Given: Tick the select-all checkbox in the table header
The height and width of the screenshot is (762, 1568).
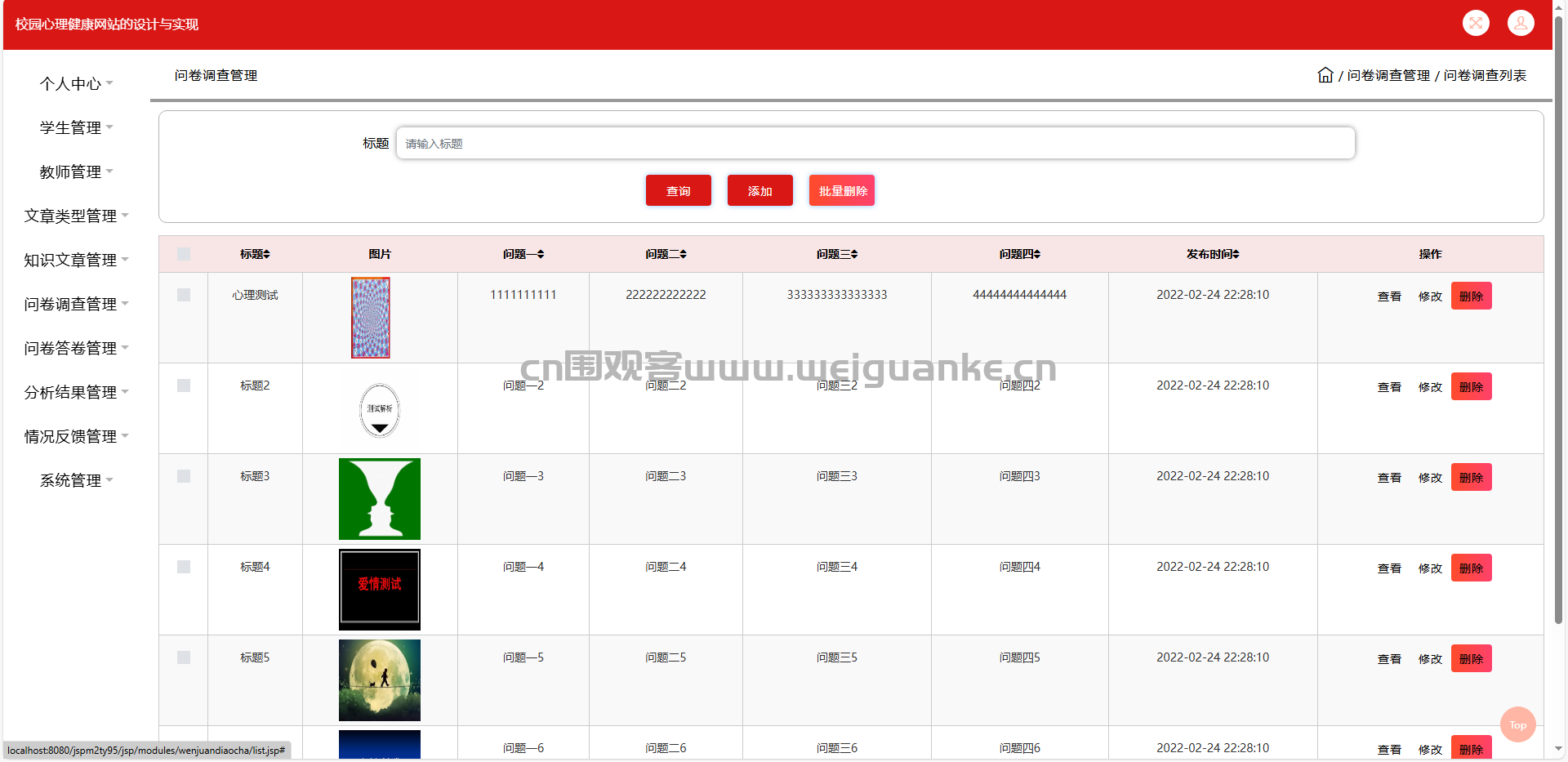Looking at the screenshot, I should [184, 254].
